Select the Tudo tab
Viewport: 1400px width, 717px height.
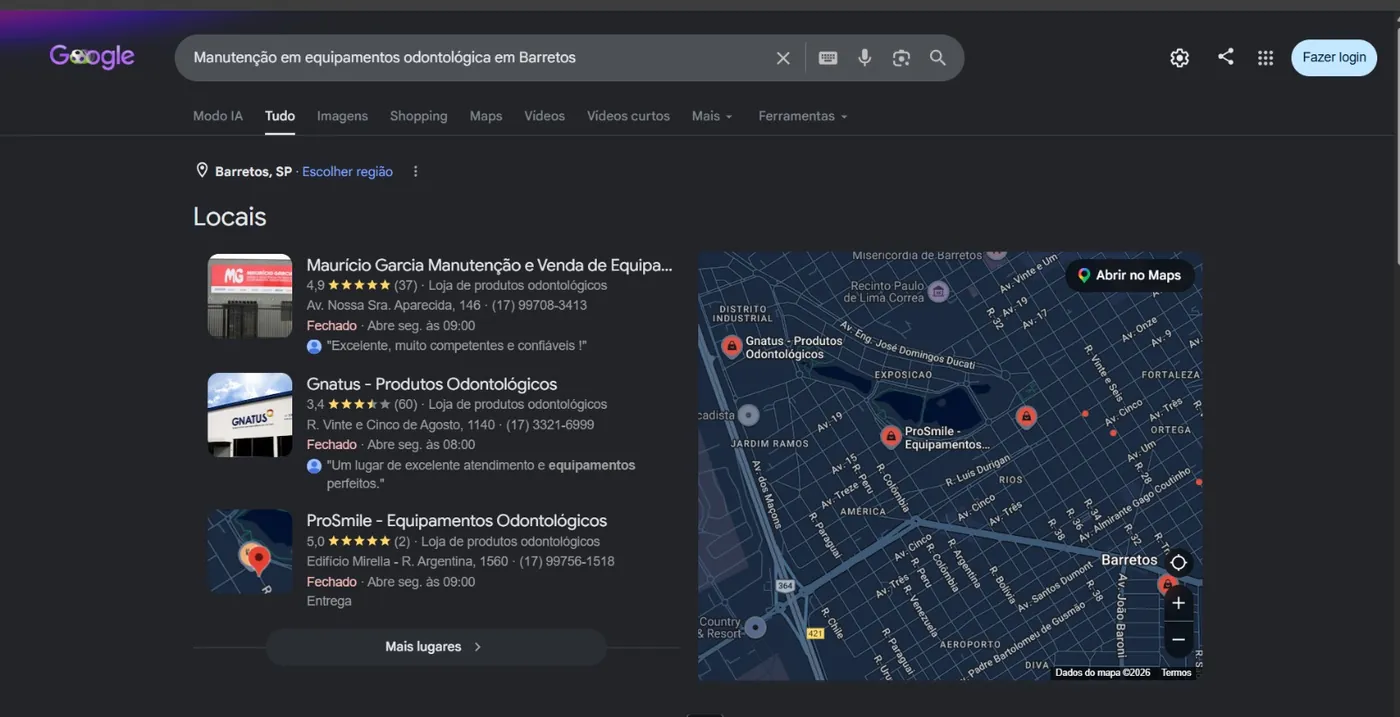280,116
